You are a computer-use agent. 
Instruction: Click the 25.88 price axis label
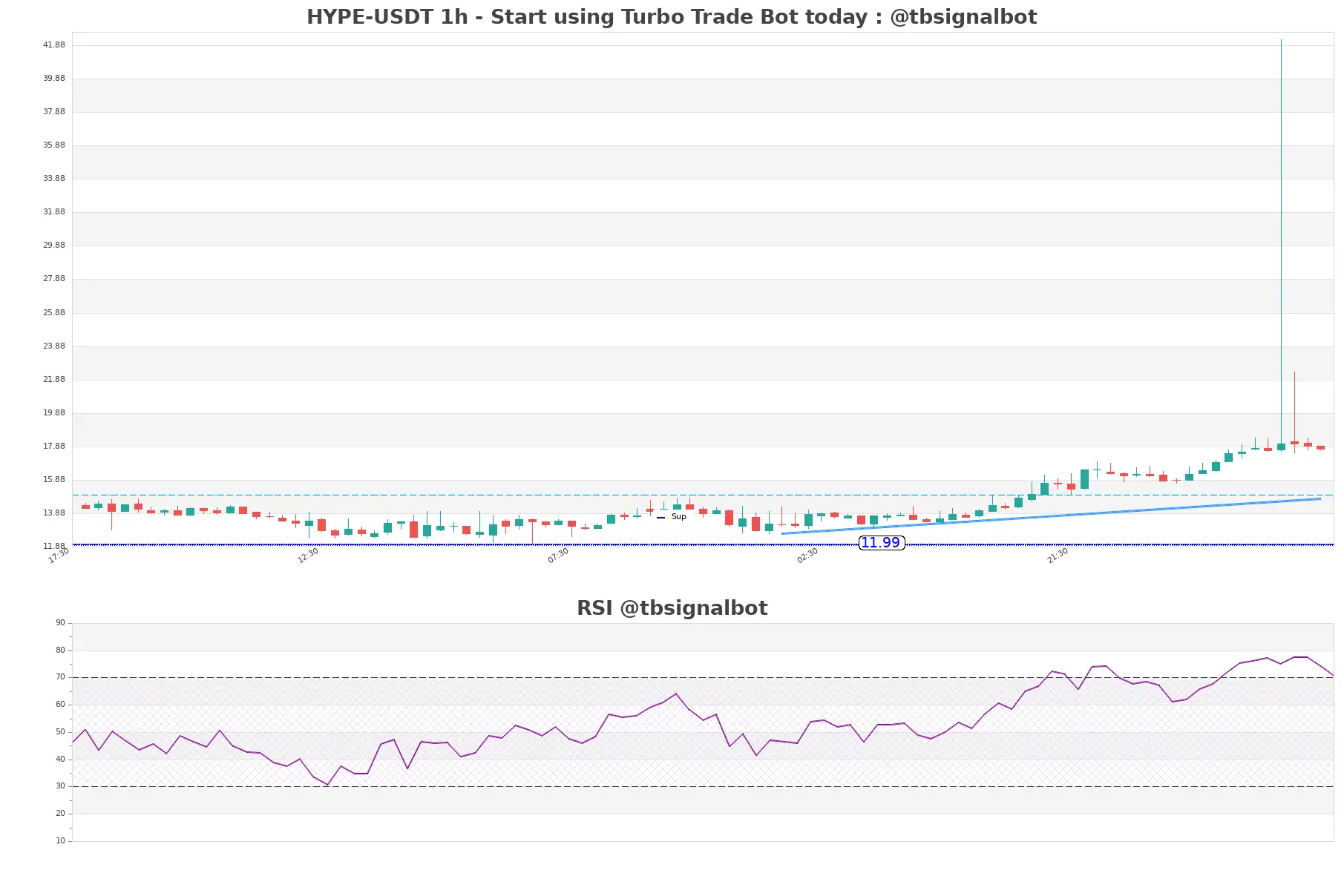(53, 313)
